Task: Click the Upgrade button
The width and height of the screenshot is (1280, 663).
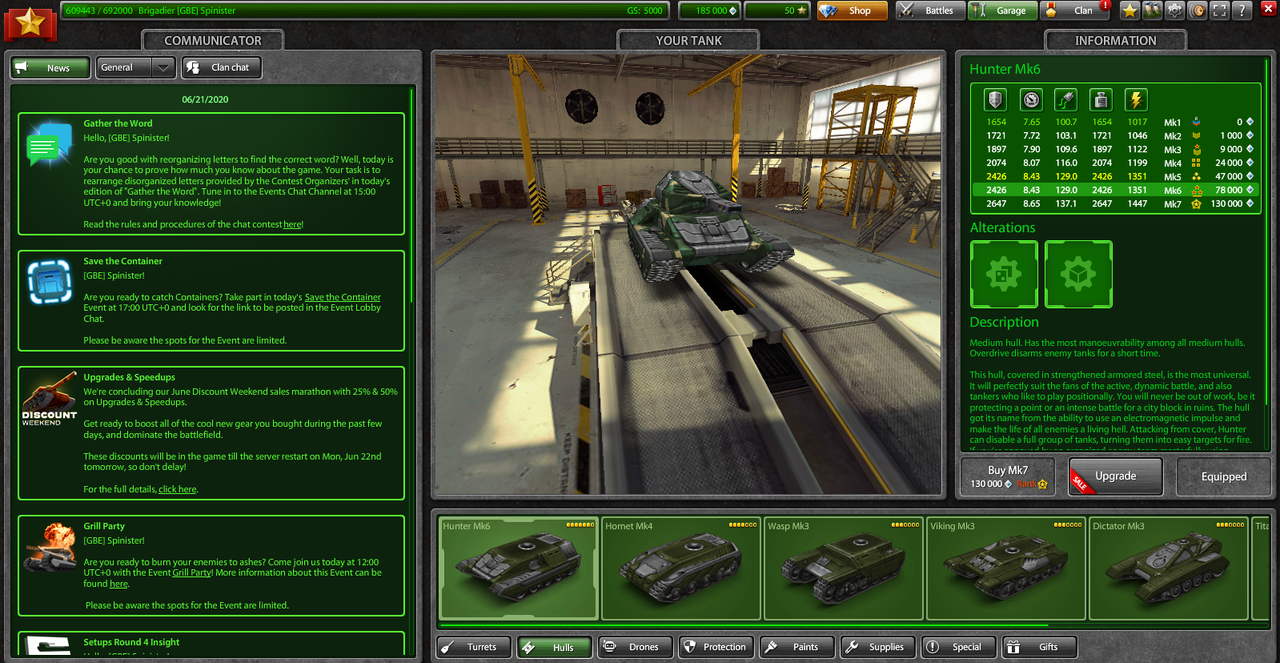Action: (x=1115, y=477)
